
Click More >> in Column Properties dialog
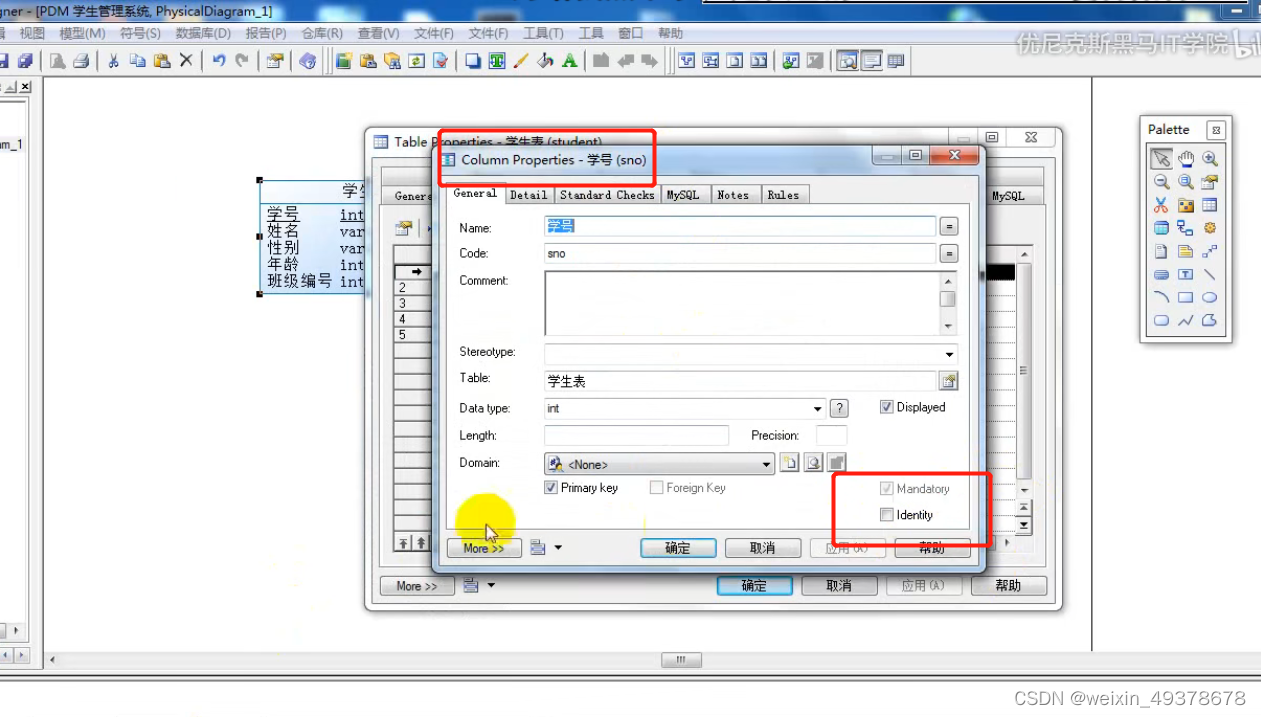(x=484, y=548)
